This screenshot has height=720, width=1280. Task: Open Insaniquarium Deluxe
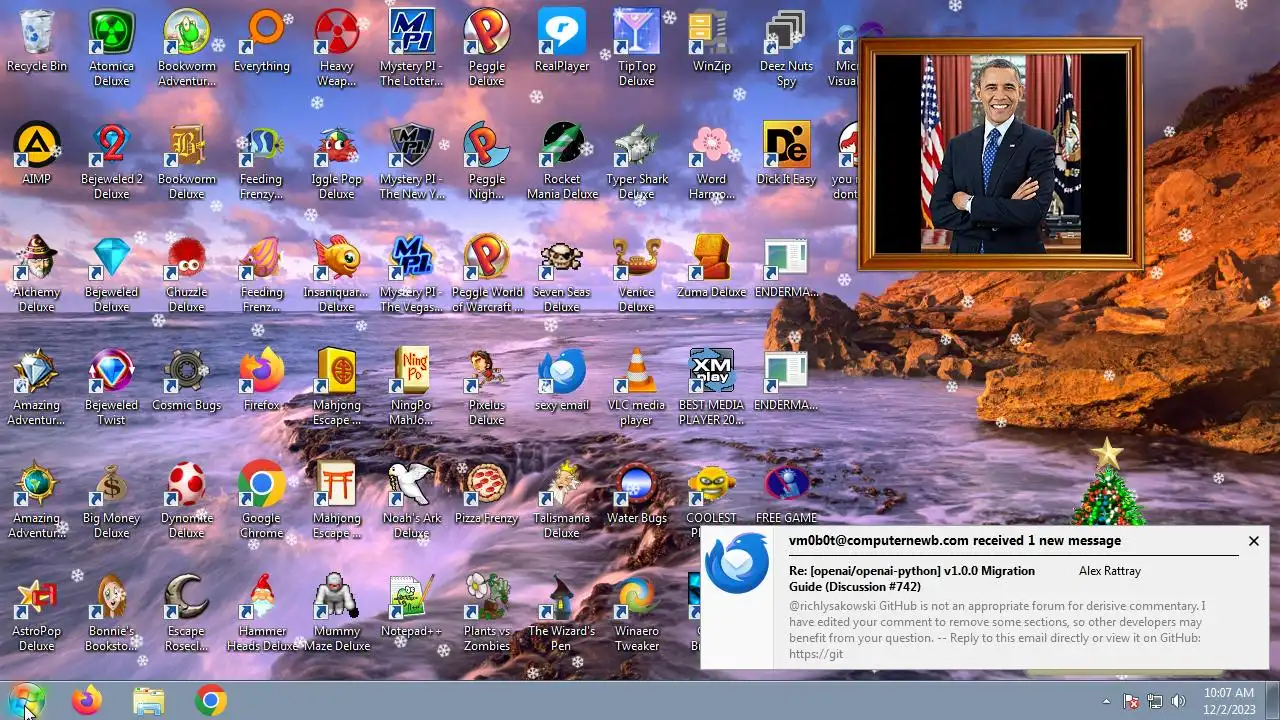pyautogui.click(x=337, y=274)
